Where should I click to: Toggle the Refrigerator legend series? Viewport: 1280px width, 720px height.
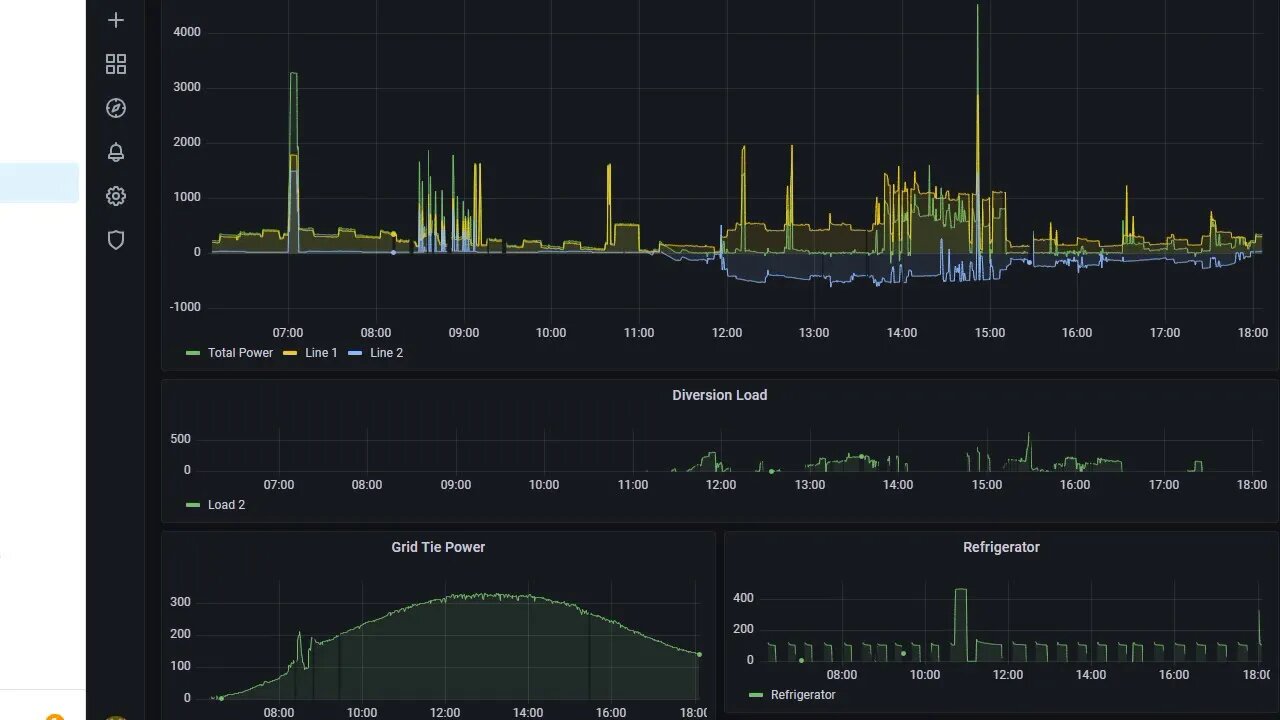(803, 695)
